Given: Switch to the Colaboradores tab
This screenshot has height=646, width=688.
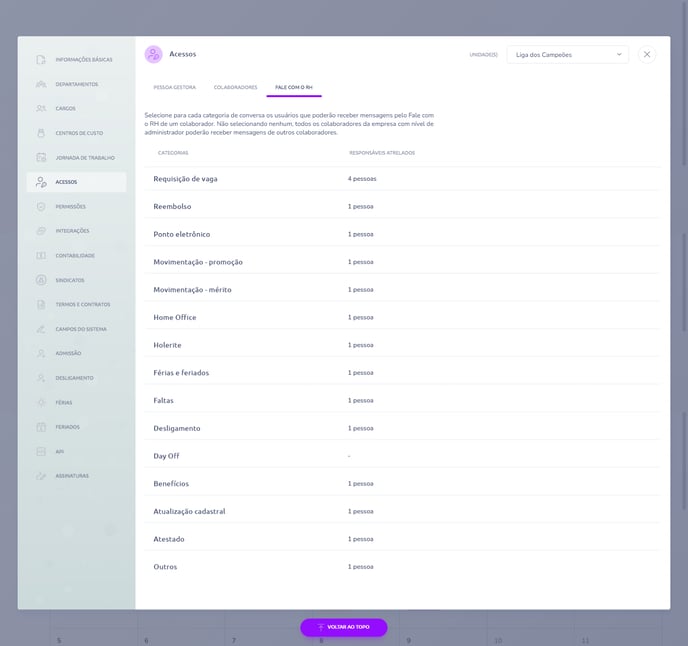Looking at the screenshot, I should tap(236, 87).
